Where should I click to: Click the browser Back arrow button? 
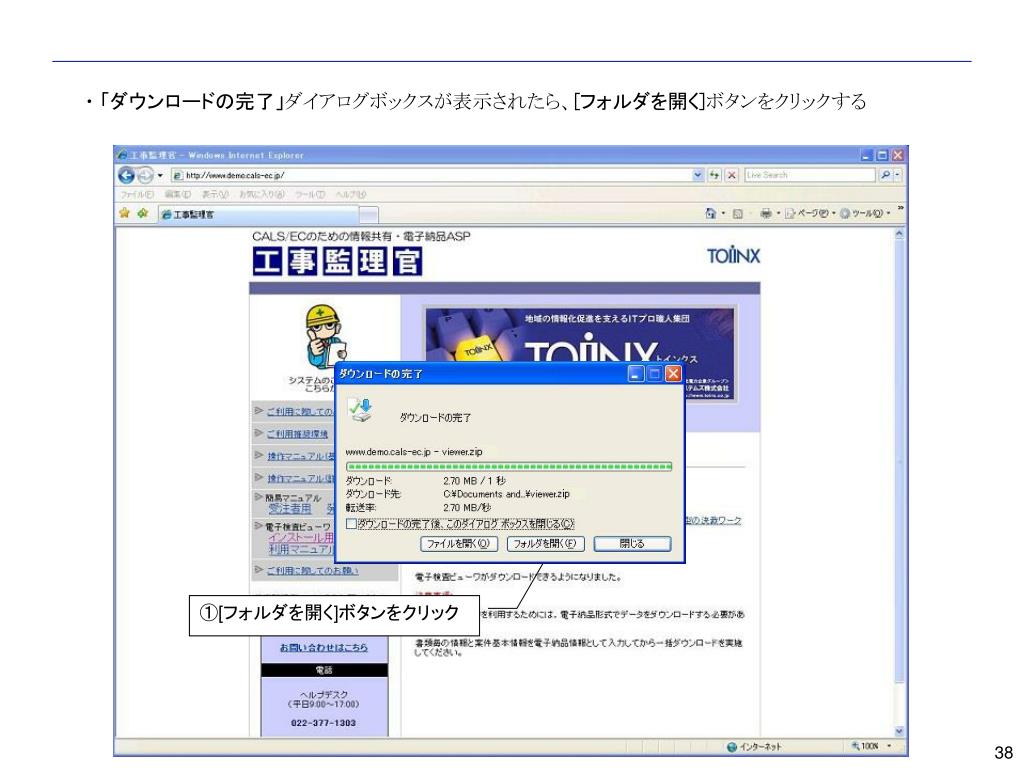coord(126,175)
